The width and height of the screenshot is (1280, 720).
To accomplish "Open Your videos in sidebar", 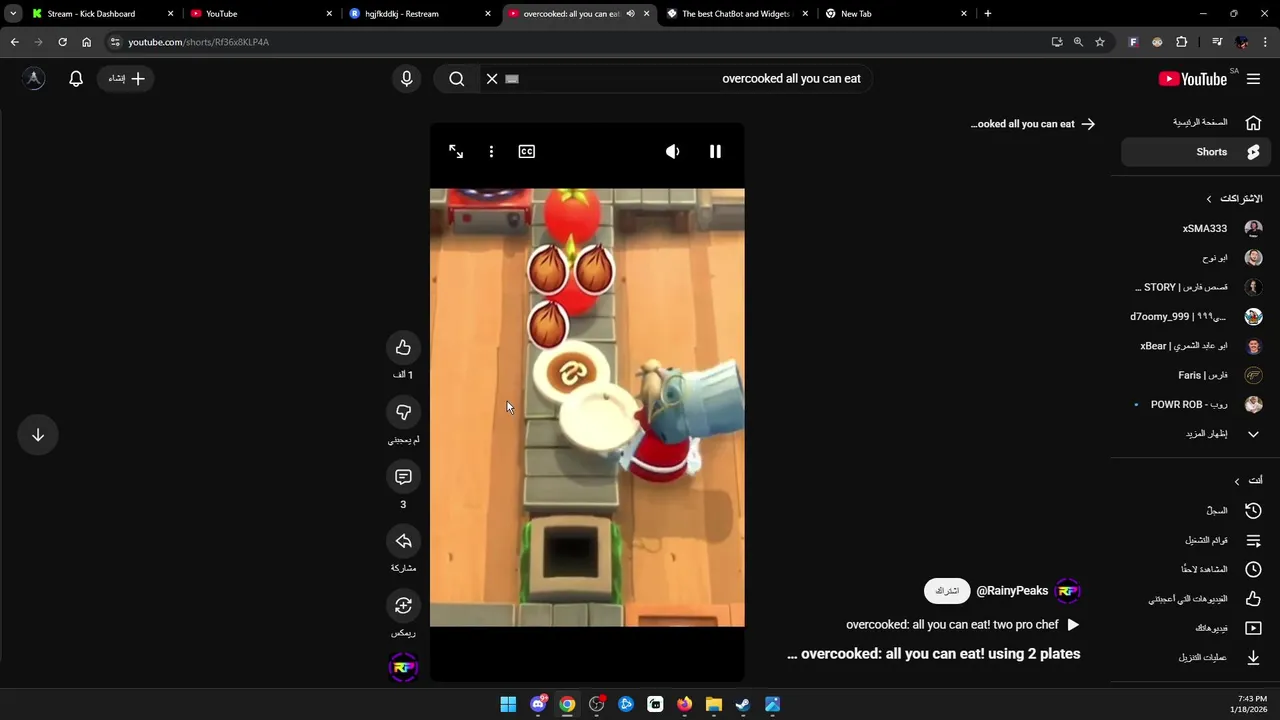I will coord(1195,628).
